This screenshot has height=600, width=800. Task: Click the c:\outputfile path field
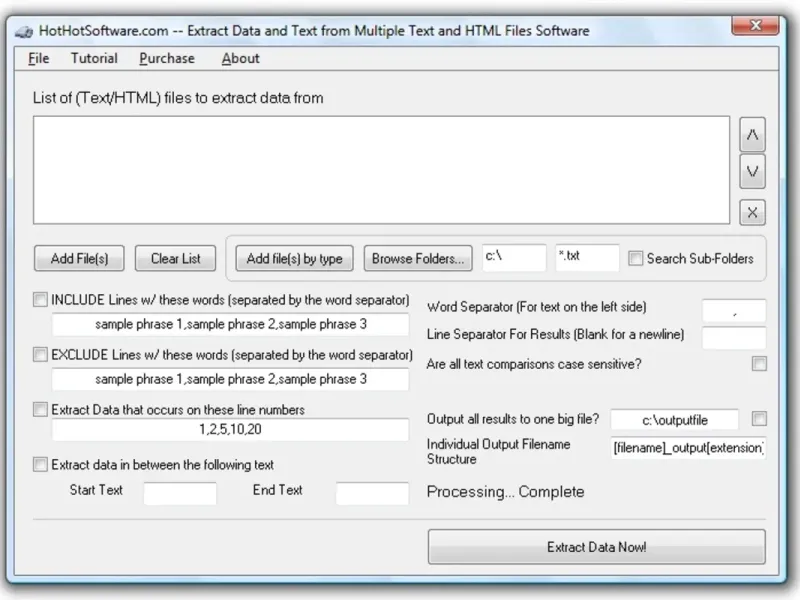(674, 420)
